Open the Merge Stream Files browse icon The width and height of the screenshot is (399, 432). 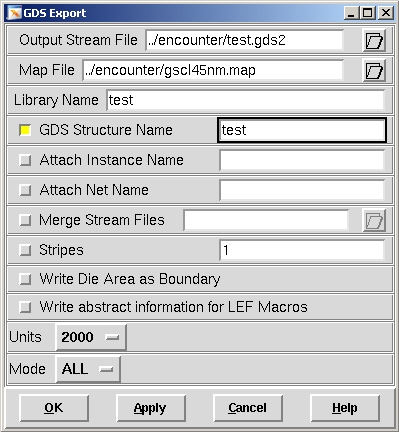pos(374,220)
